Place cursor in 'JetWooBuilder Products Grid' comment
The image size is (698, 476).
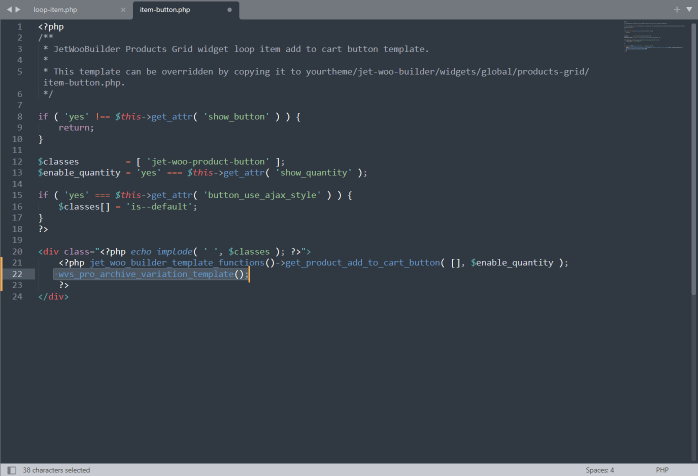(x=123, y=49)
